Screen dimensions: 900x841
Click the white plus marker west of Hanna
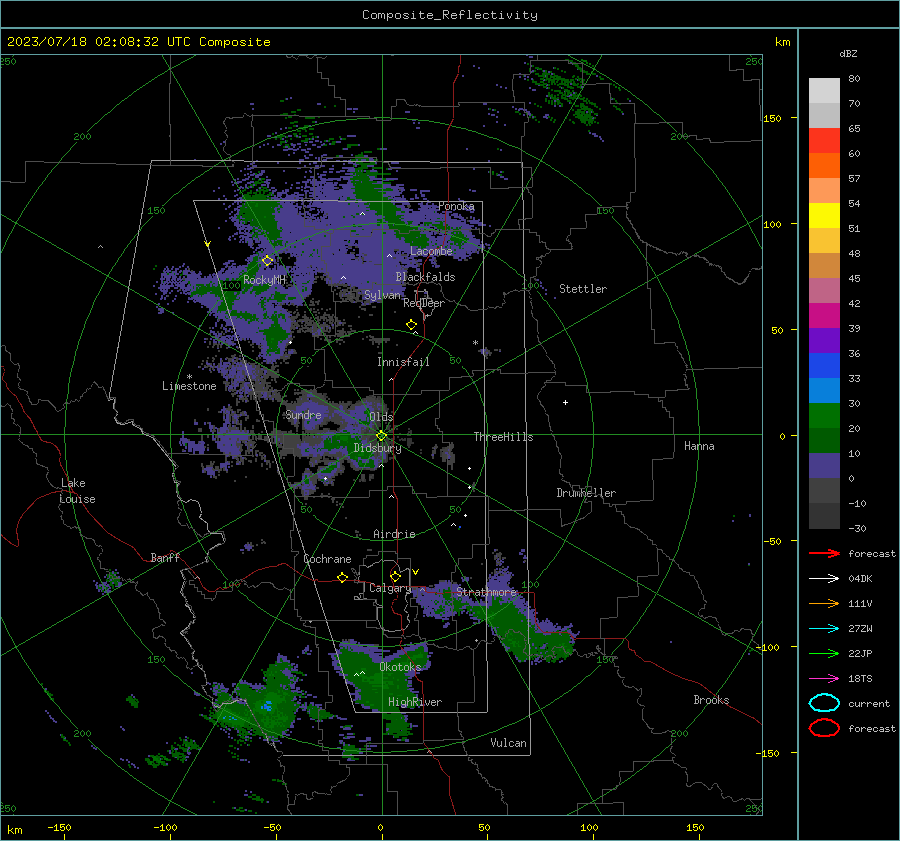(x=565, y=402)
